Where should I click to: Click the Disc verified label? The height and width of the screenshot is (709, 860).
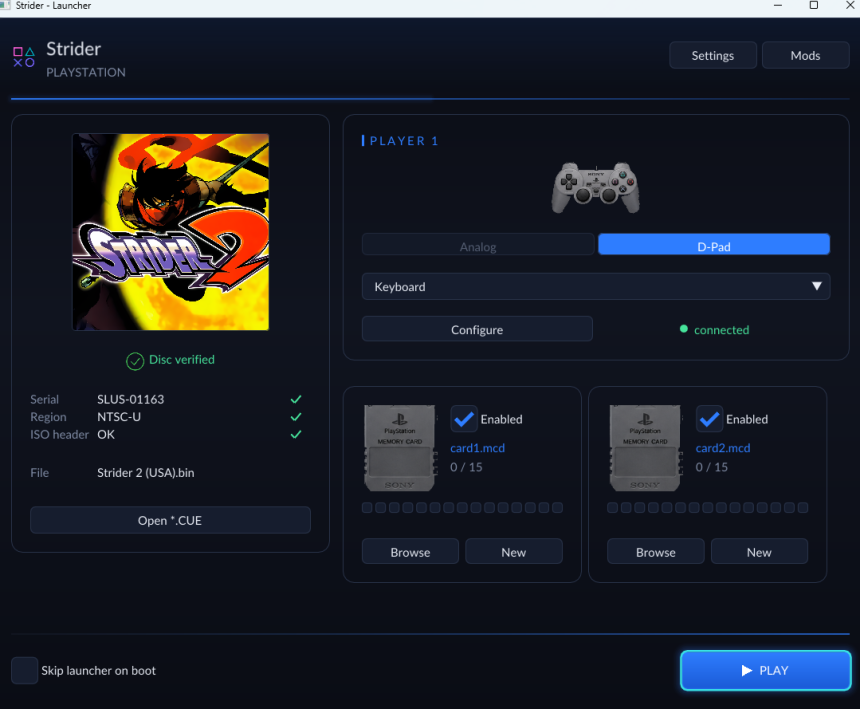click(x=182, y=360)
